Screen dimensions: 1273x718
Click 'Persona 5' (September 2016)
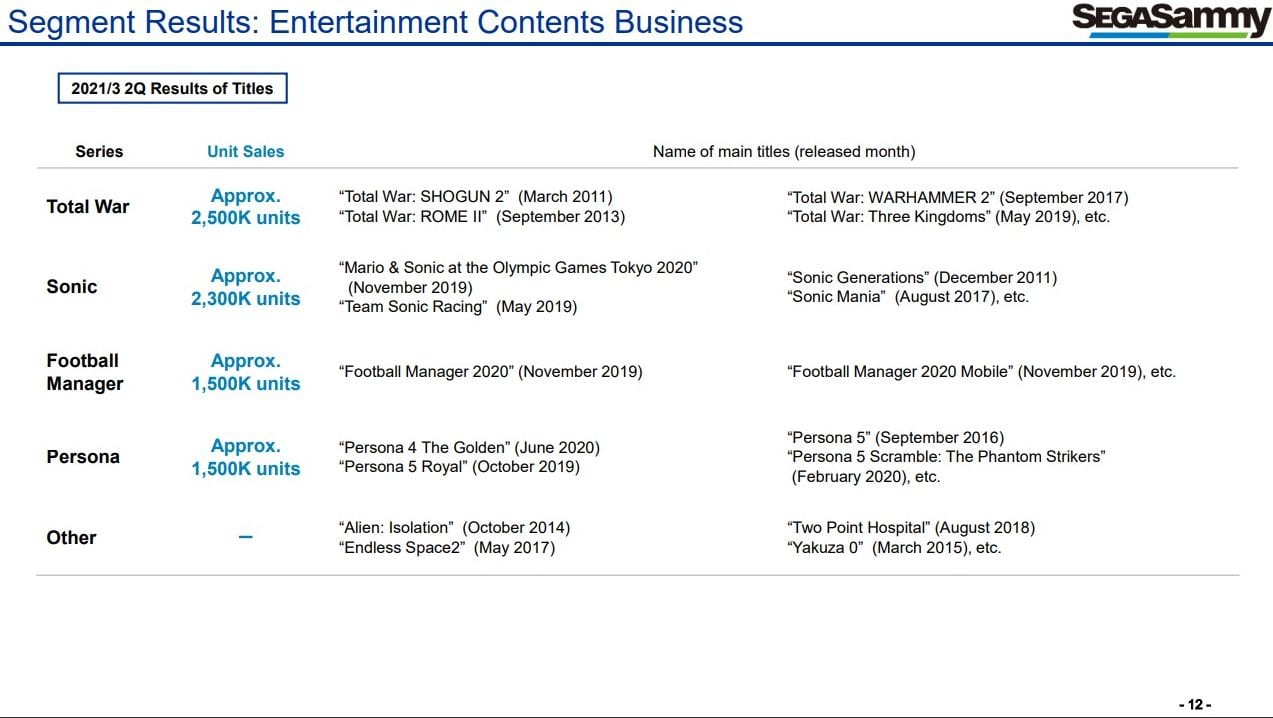[896, 437]
